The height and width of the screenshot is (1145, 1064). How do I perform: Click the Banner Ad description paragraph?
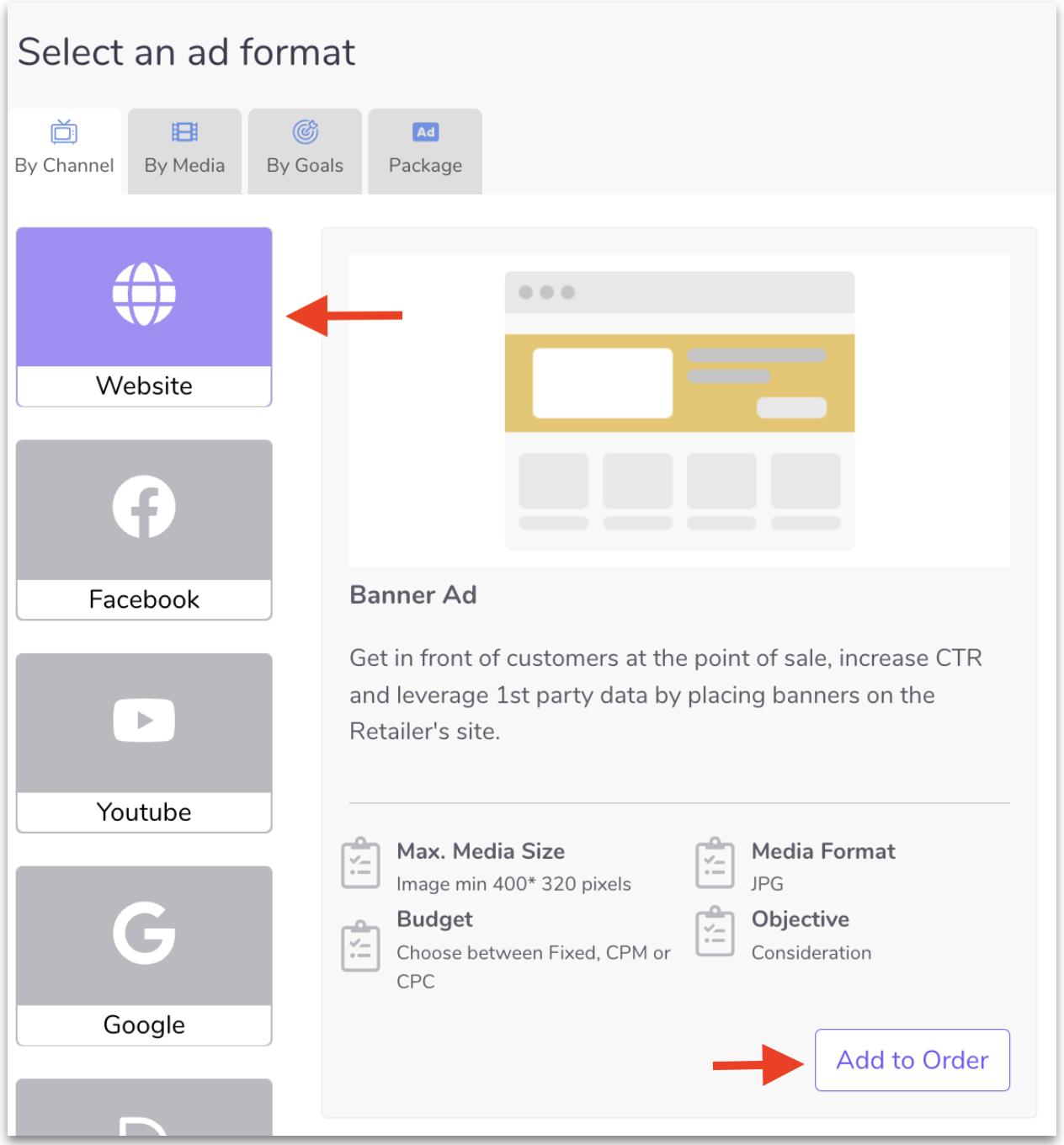coord(666,695)
